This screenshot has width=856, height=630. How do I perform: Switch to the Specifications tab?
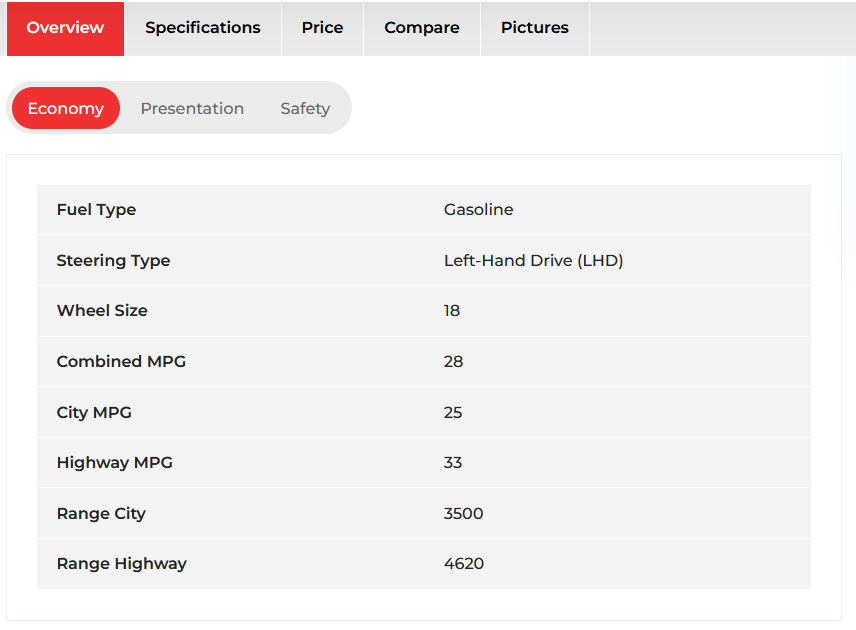(203, 28)
